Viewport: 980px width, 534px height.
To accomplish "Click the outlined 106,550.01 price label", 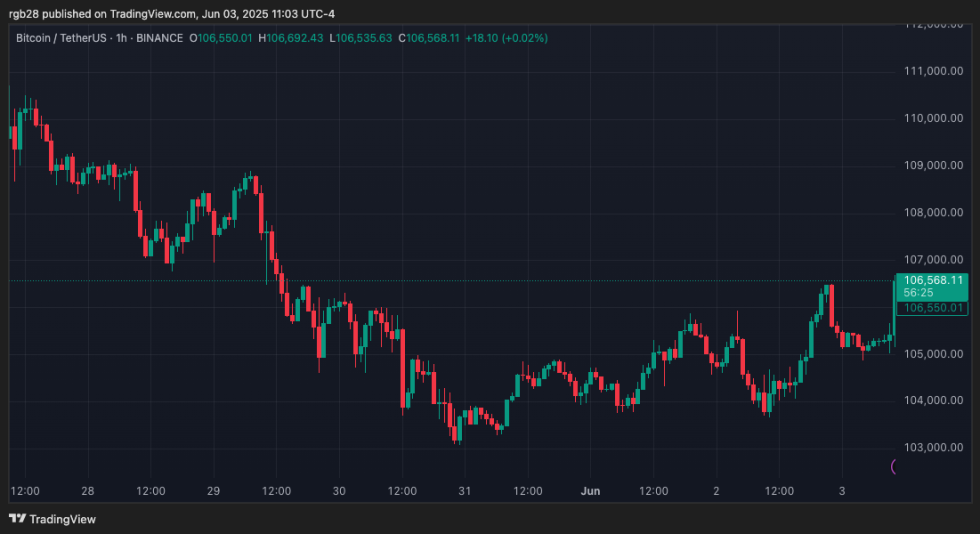I will pos(932,308).
